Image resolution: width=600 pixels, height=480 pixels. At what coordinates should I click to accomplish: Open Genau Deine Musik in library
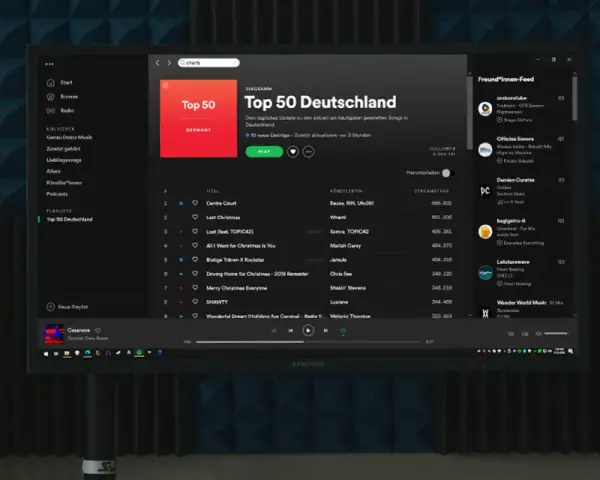pos(69,137)
